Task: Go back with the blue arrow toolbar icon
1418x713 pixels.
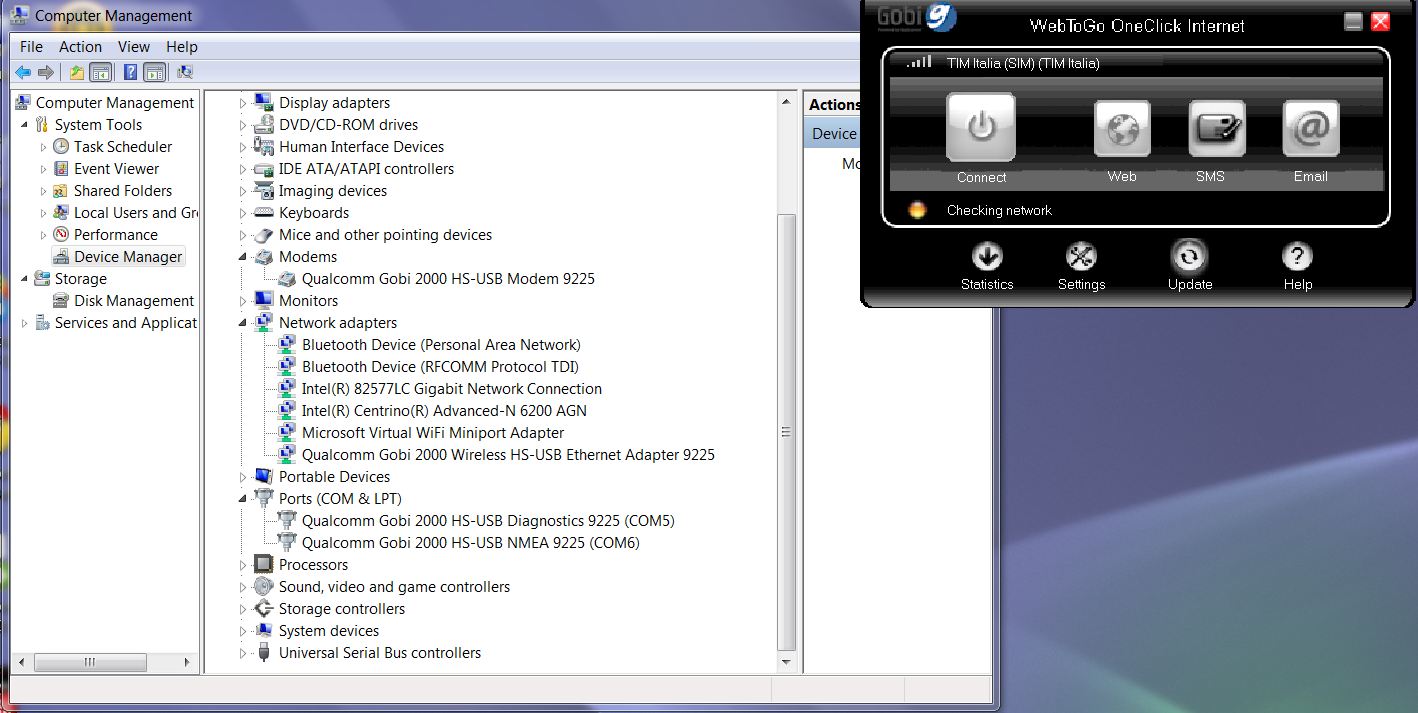Action: [23, 72]
